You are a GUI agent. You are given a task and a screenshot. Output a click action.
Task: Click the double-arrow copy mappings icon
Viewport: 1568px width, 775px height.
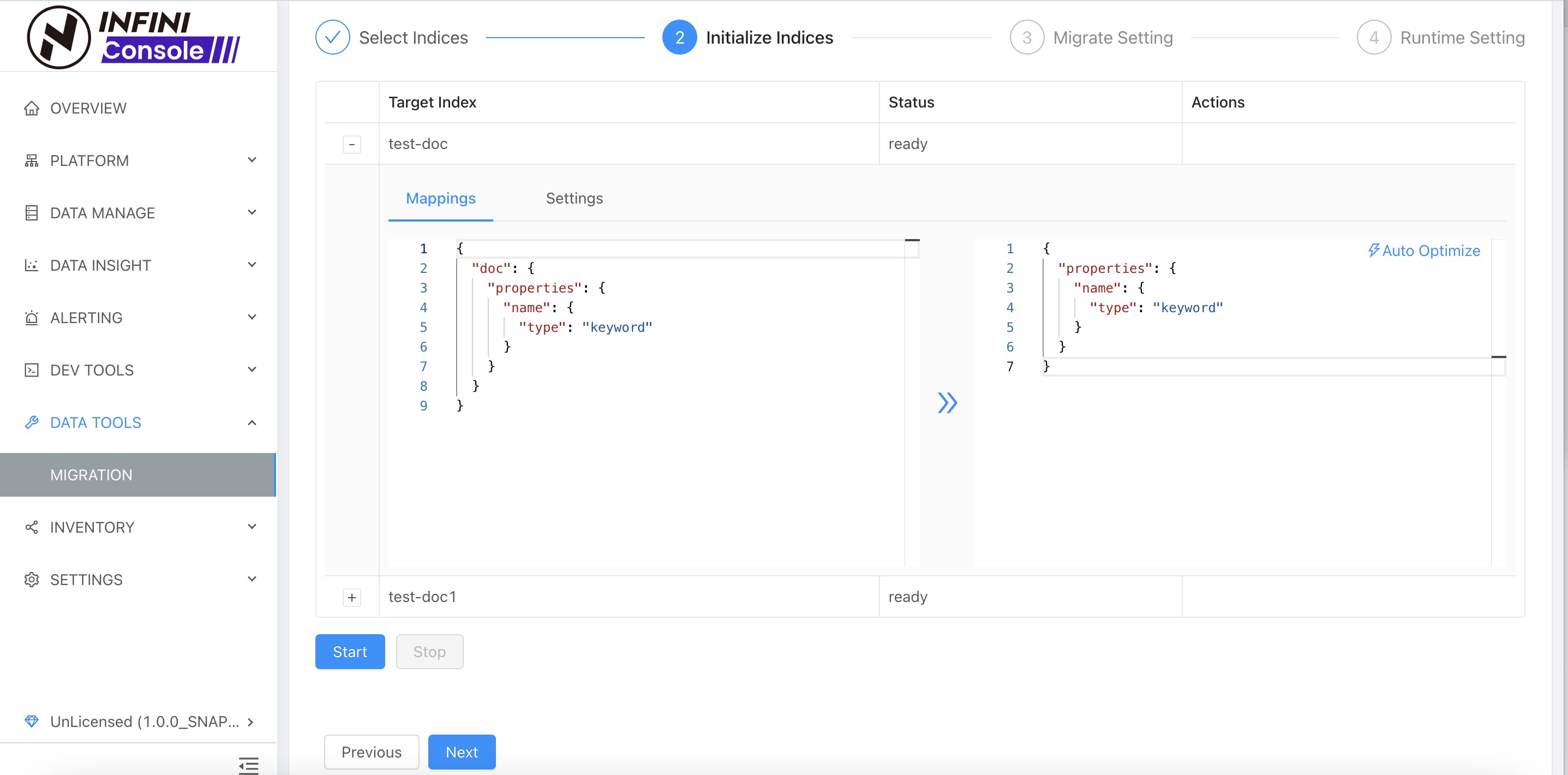pyautogui.click(x=947, y=402)
